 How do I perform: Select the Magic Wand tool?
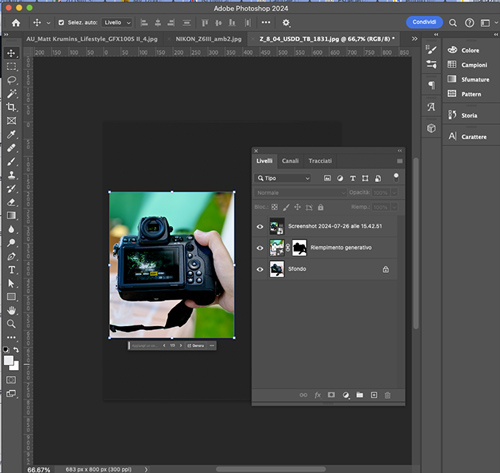(11, 94)
